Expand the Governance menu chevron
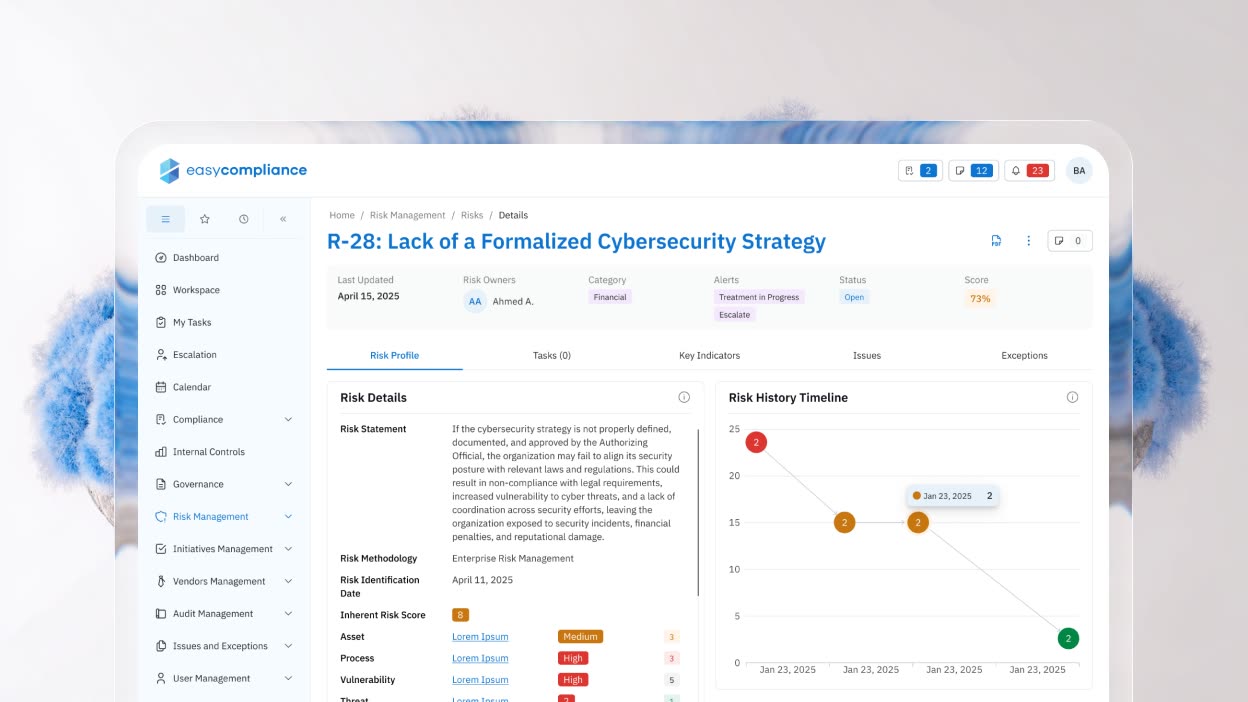This screenshot has width=1248, height=702. tap(288, 484)
